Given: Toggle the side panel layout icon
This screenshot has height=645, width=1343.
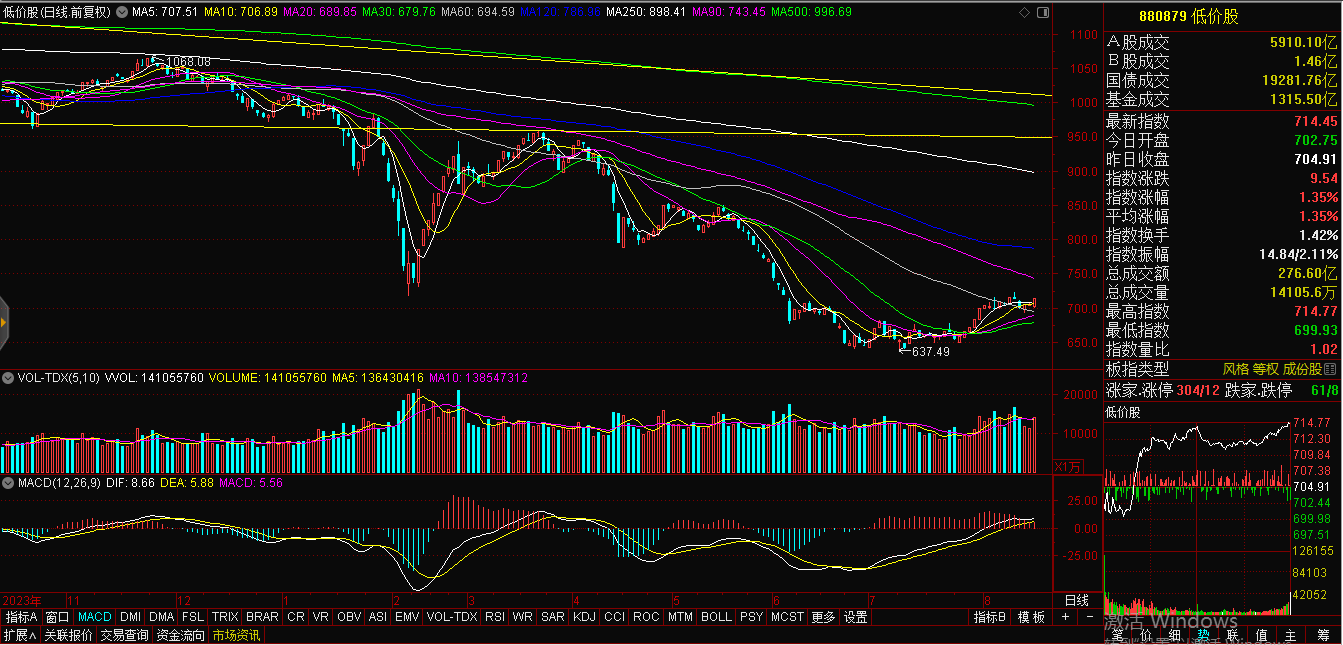Looking at the screenshot, I should [x=1041, y=12].
